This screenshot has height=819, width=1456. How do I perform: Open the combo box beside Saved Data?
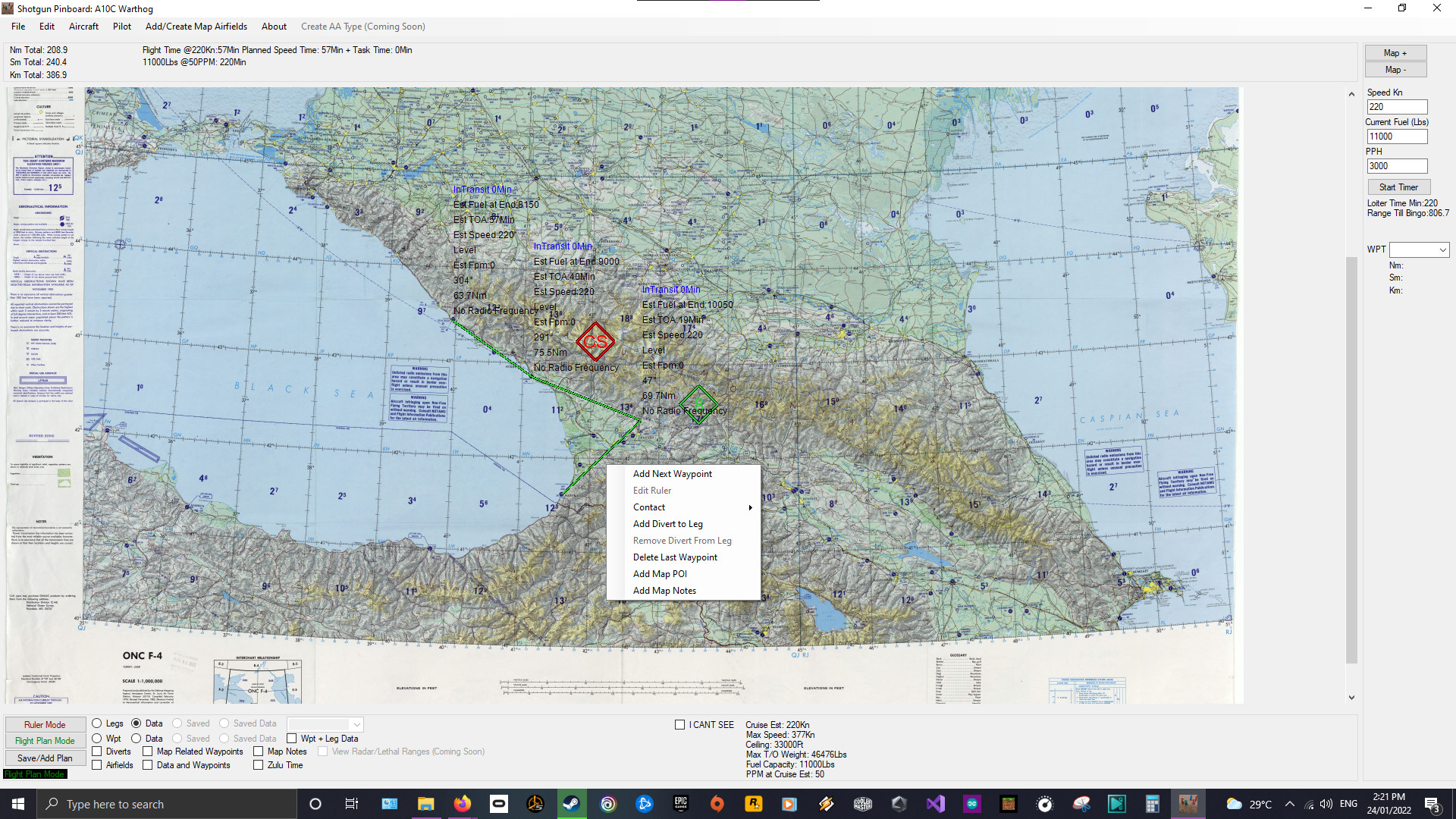coord(325,724)
